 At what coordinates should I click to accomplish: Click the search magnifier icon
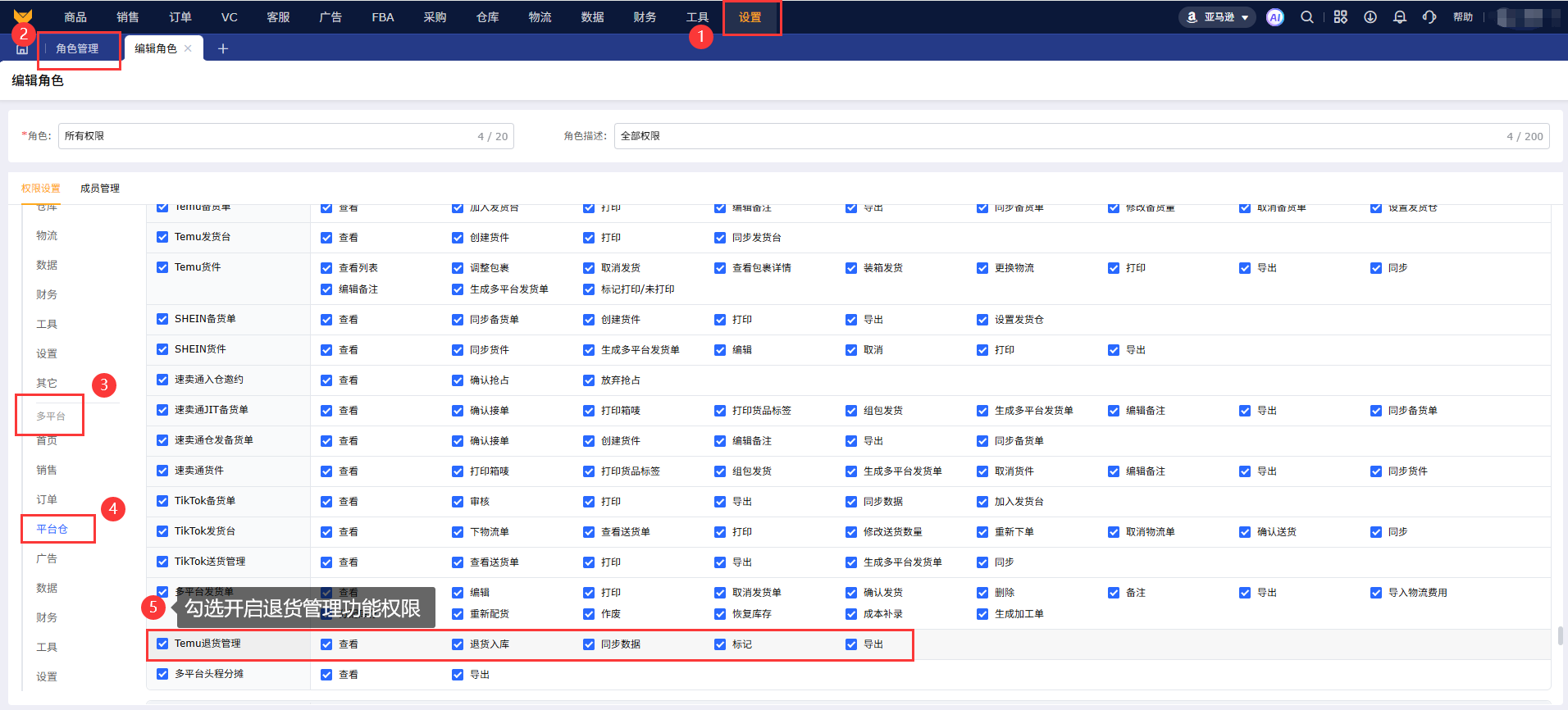(1307, 17)
